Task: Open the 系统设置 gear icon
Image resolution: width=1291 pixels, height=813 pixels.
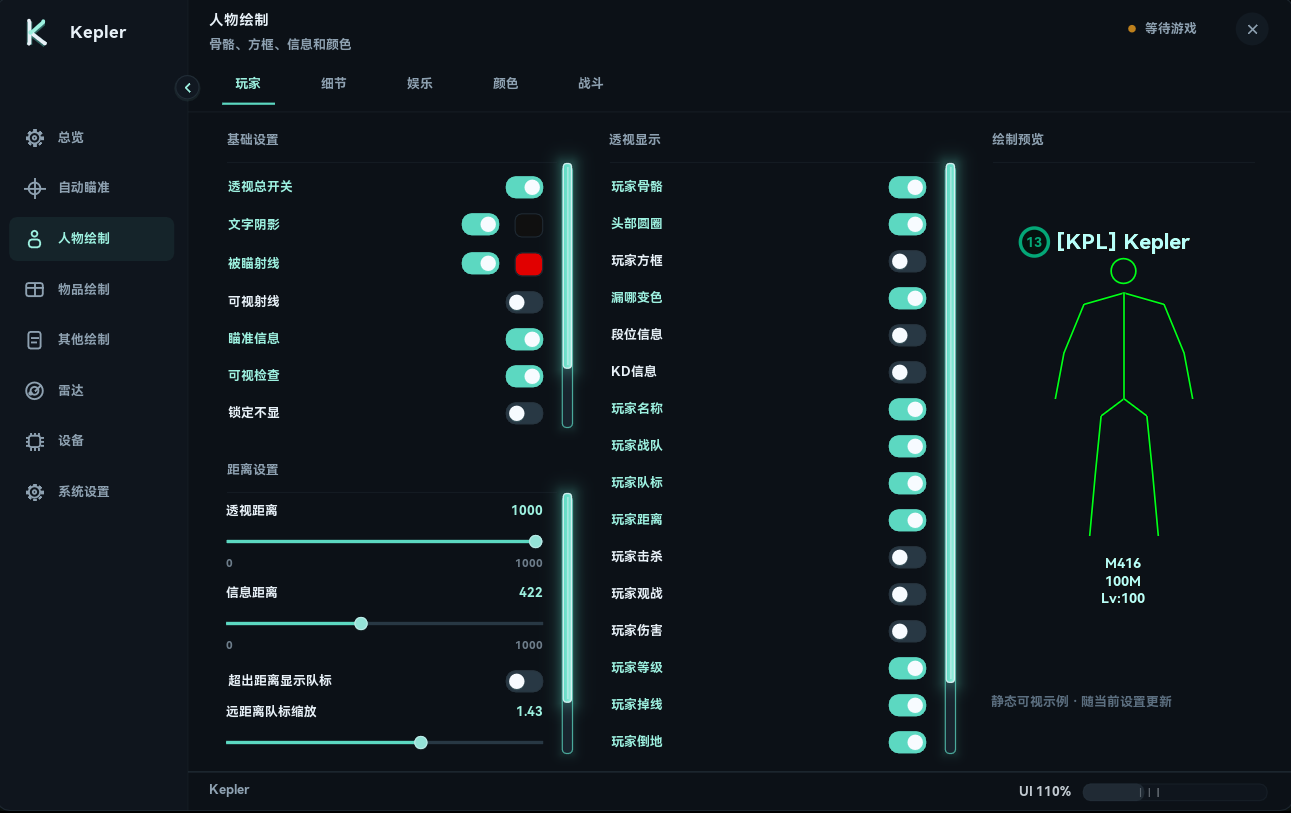Action: tap(35, 492)
